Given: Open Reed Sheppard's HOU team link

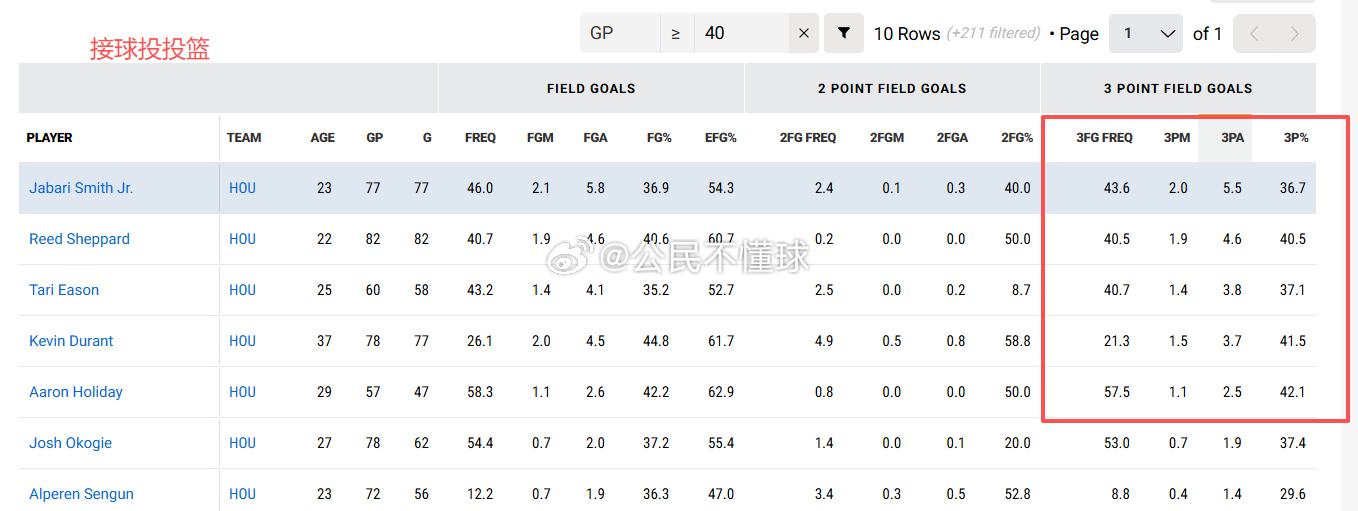Looking at the screenshot, I should [x=242, y=239].
